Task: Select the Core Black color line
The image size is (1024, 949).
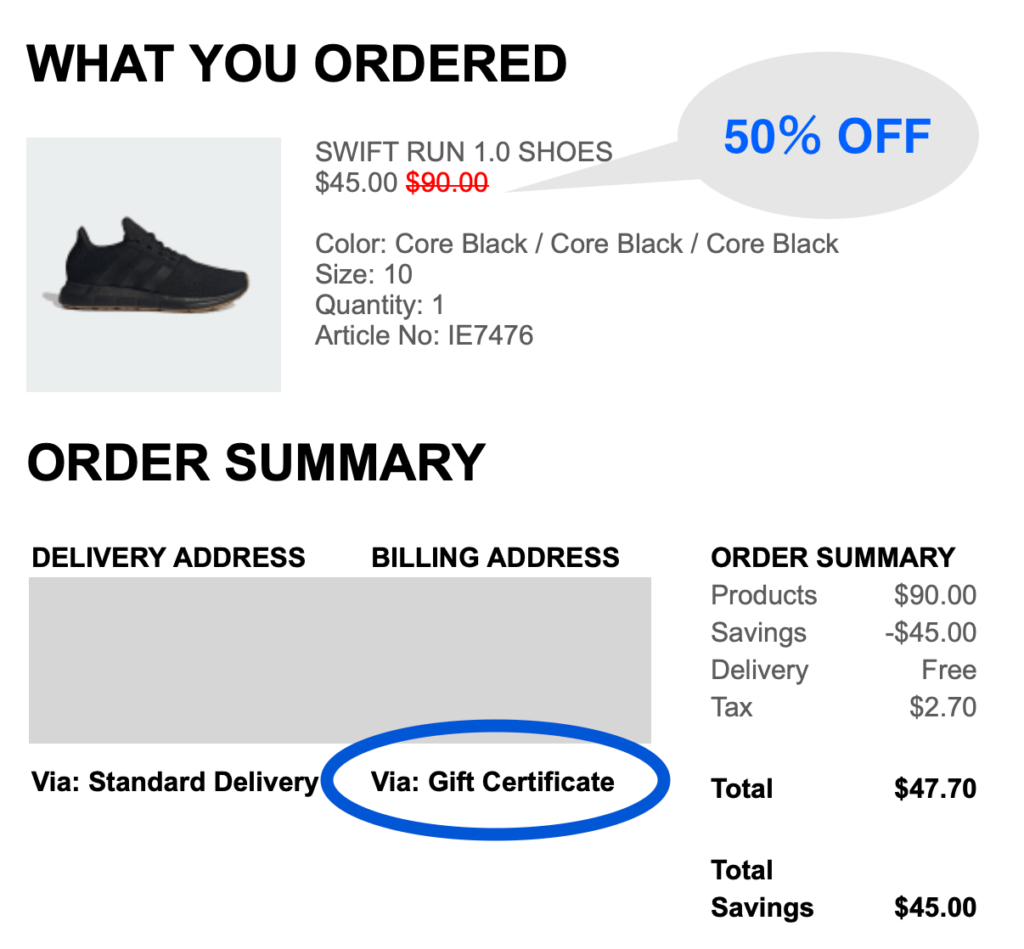Action: point(576,244)
